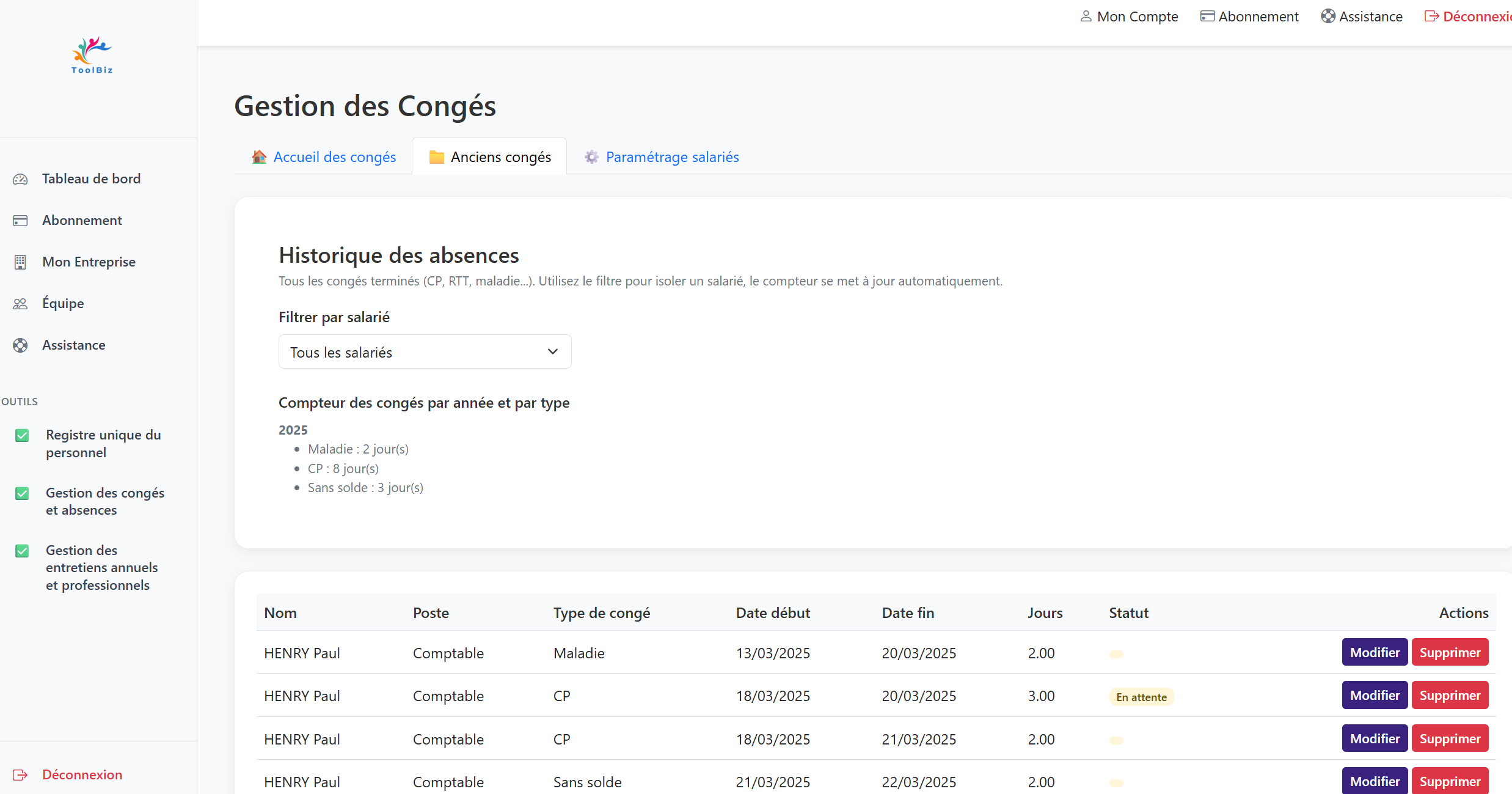Image resolution: width=1512 pixels, height=794 pixels.
Task: Click Modifier on the Maladie leave row
Action: click(1374, 652)
